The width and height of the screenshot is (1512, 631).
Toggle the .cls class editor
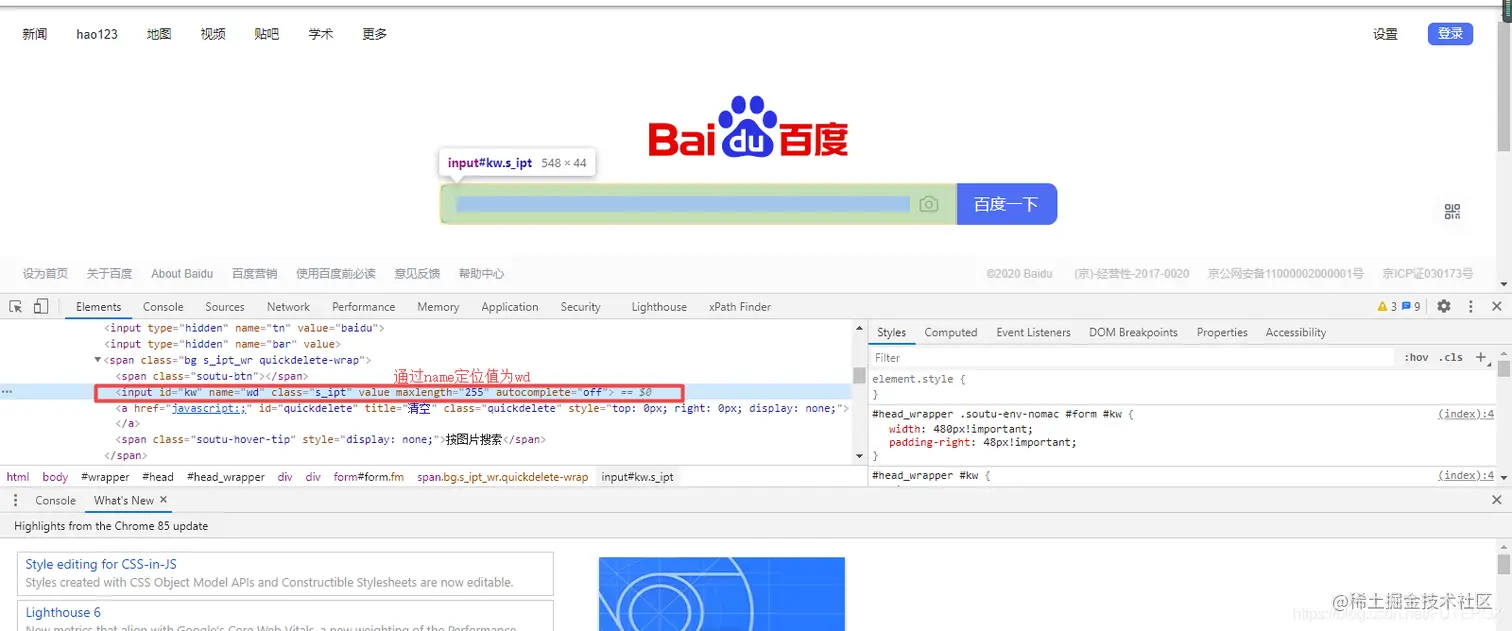click(x=1450, y=357)
